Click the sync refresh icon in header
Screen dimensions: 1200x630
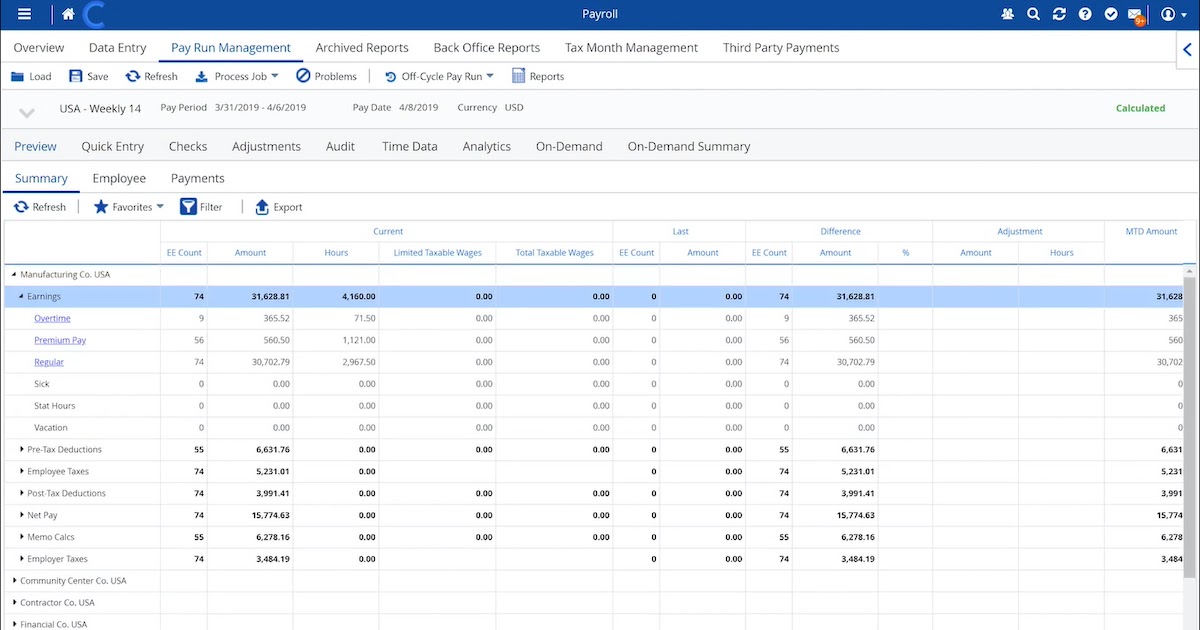[x=1059, y=14]
